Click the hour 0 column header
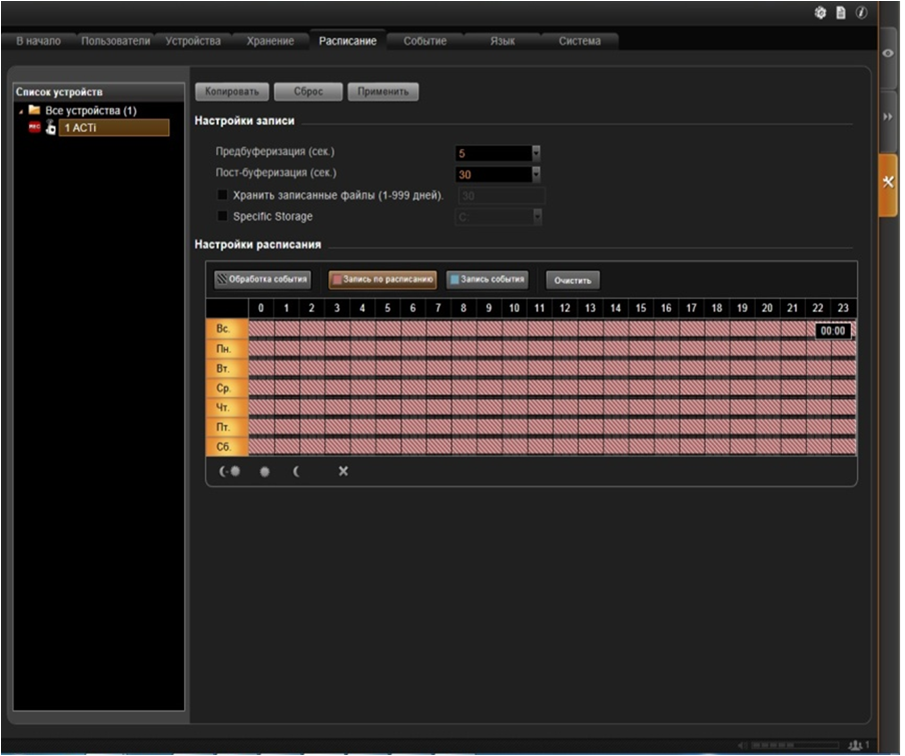Screen dimensions: 905x756 tap(261, 308)
